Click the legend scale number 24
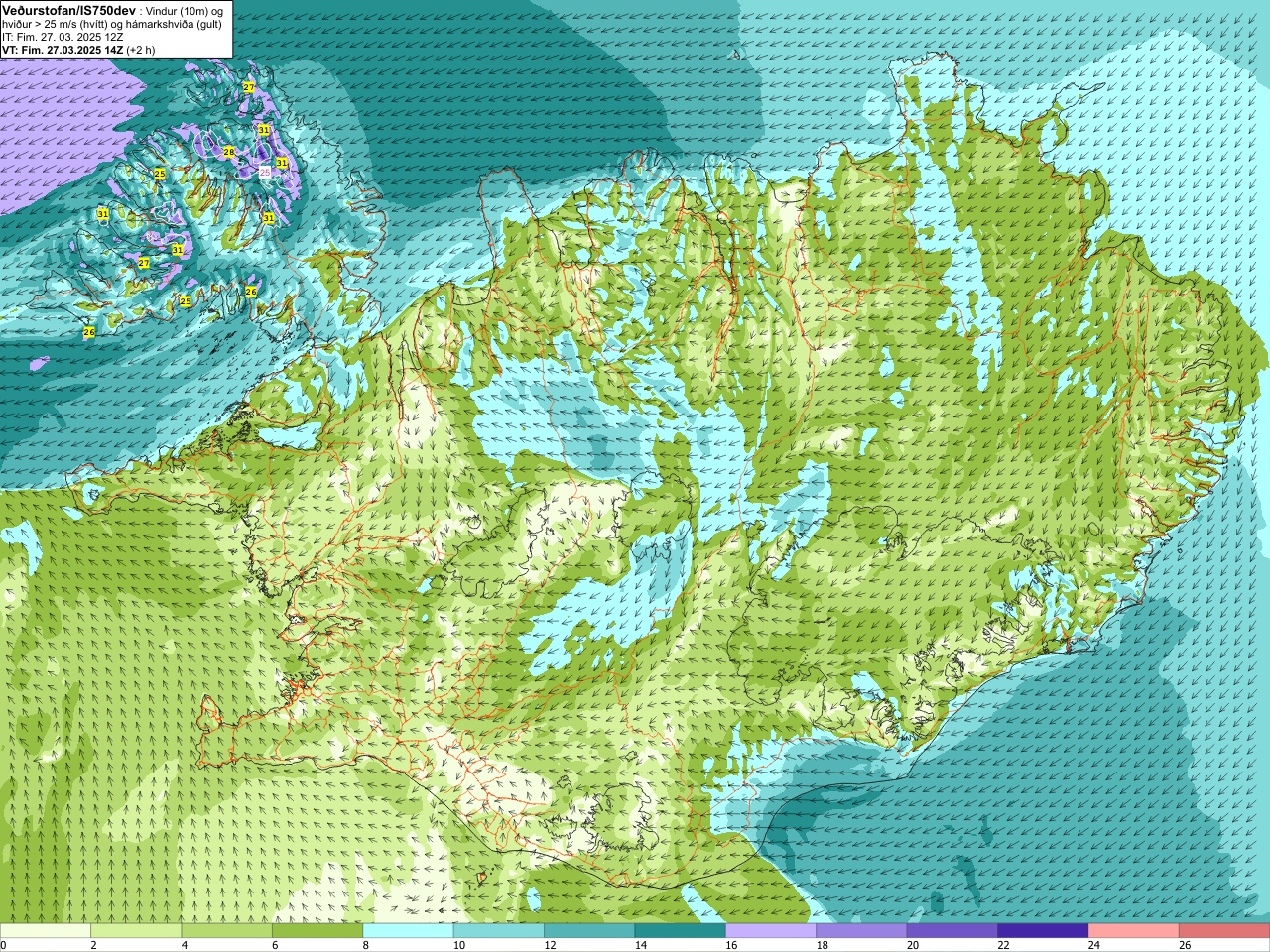The height and width of the screenshot is (952, 1270). 1093,945
